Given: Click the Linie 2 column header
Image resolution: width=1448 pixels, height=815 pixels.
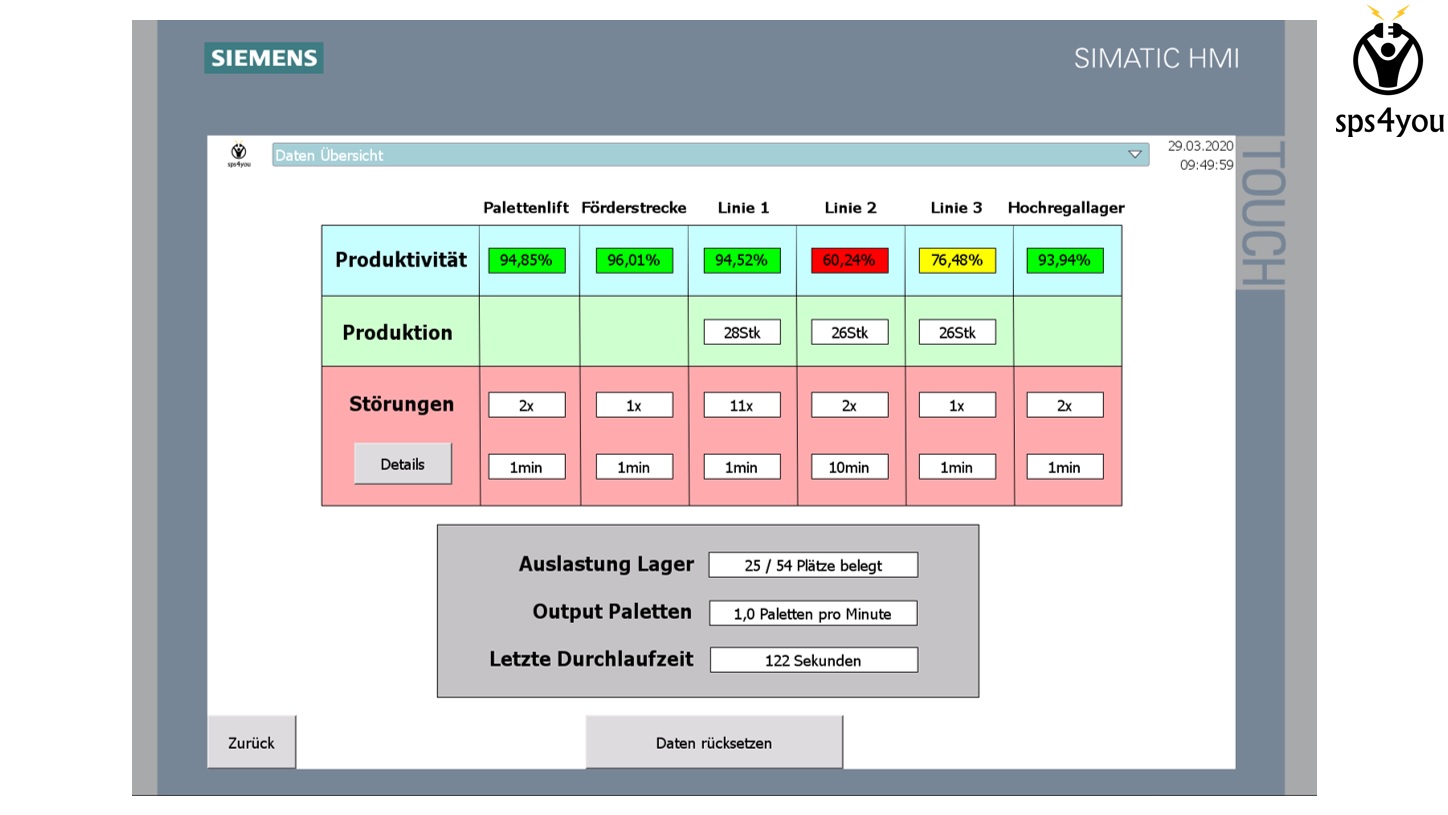Looking at the screenshot, I should (850, 208).
